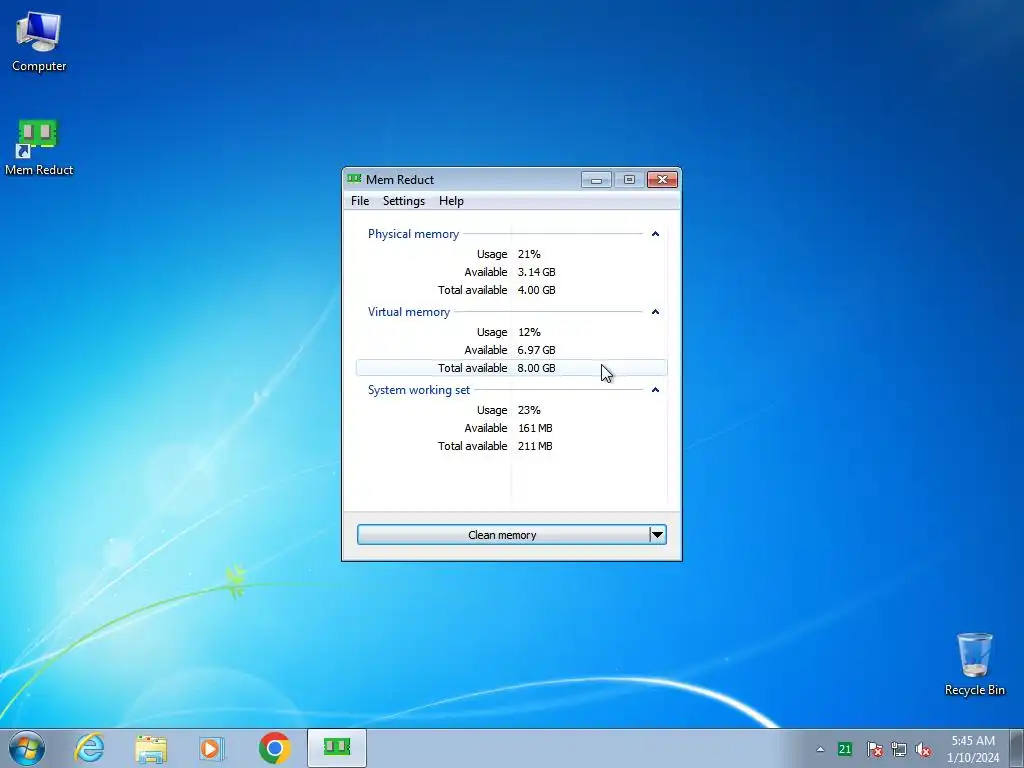Minimize the Mem Reduct window
Viewport: 1024px width, 768px height.
(596, 180)
